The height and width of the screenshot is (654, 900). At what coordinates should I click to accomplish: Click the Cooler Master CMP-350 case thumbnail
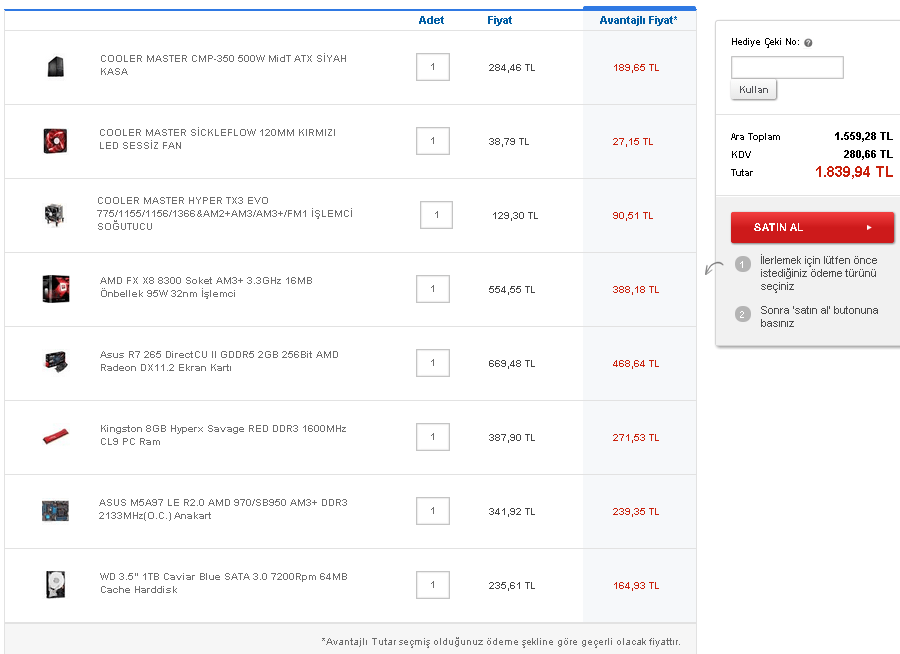coord(56,67)
